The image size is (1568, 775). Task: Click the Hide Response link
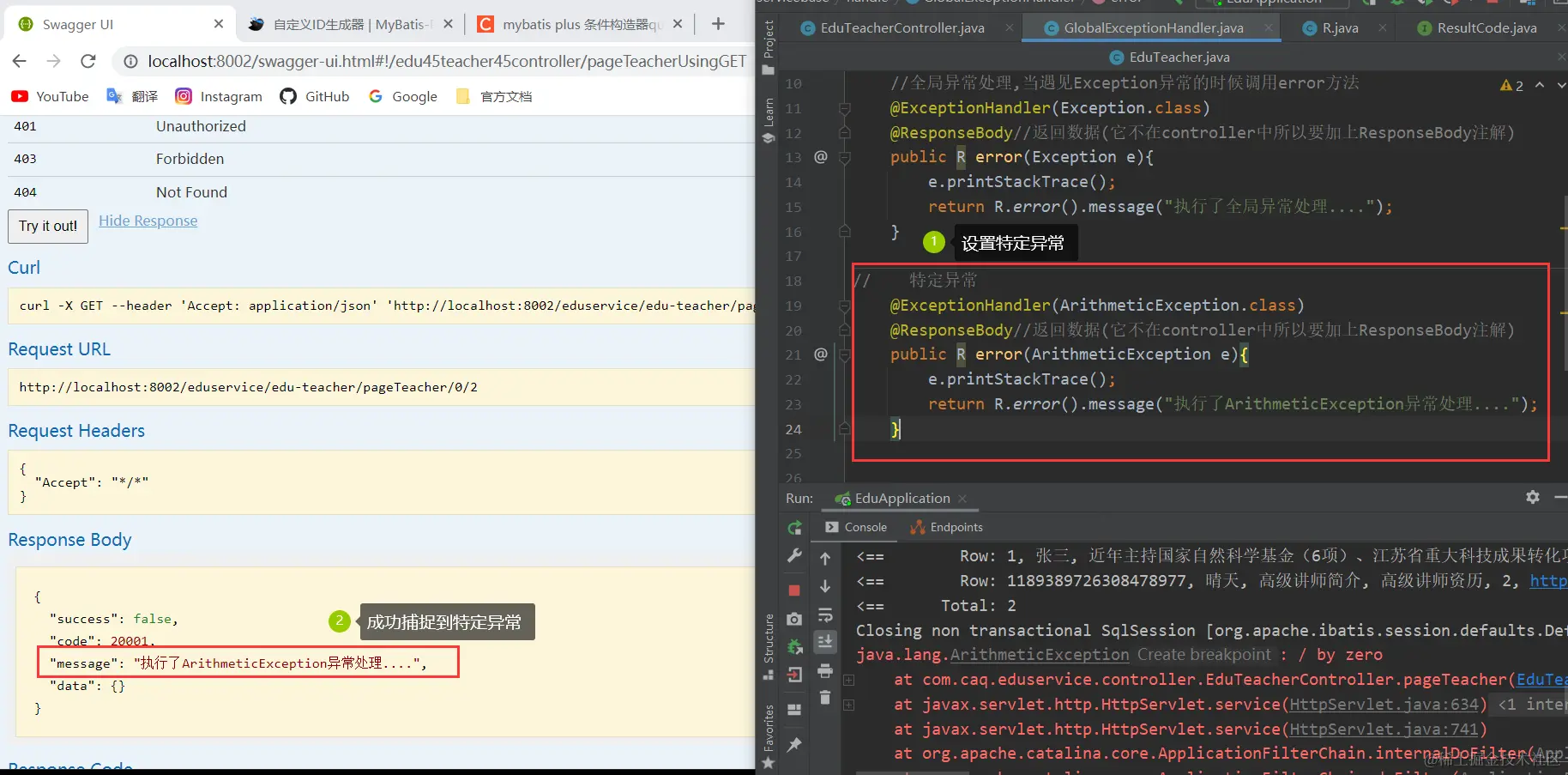[148, 221]
